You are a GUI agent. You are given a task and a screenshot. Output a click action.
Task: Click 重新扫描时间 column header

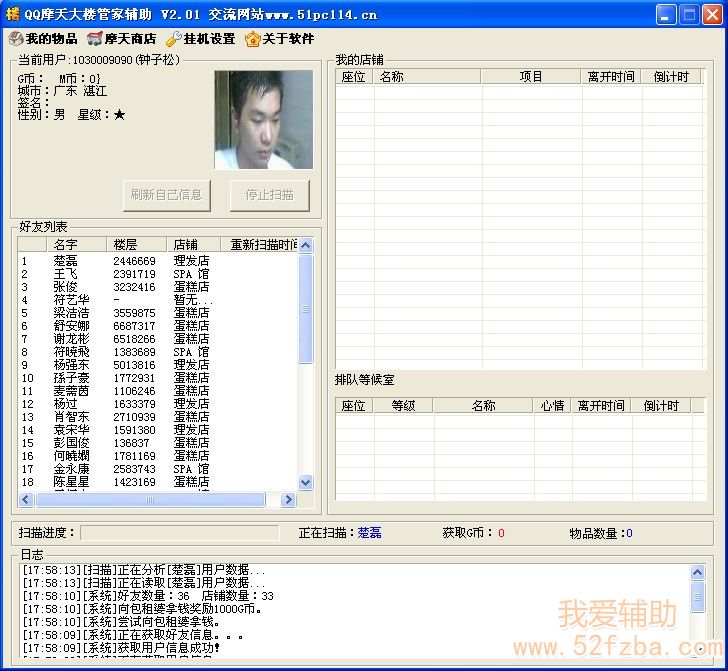coord(259,245)
